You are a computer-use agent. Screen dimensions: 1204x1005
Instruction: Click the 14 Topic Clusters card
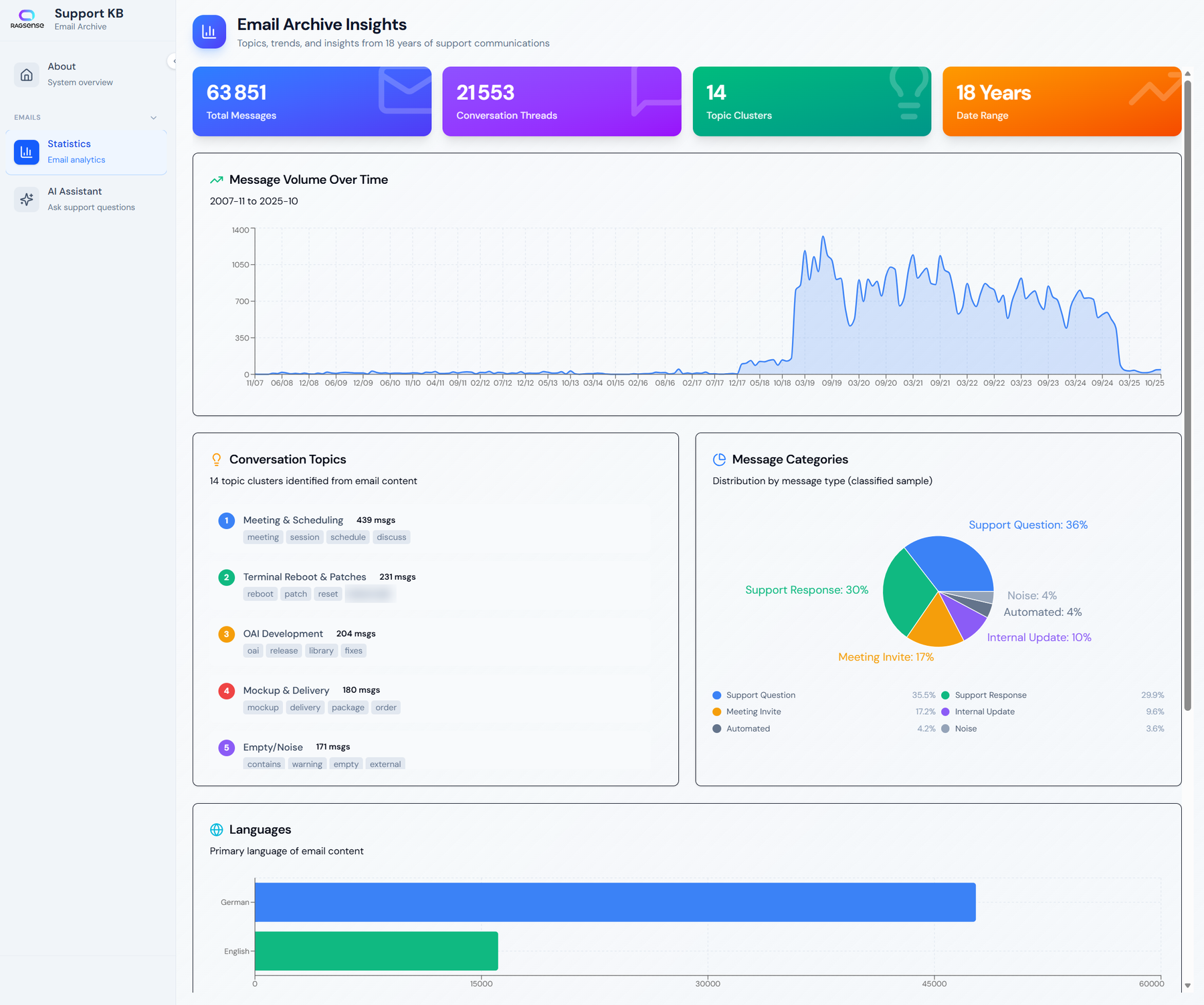click(x=812, y=102)
